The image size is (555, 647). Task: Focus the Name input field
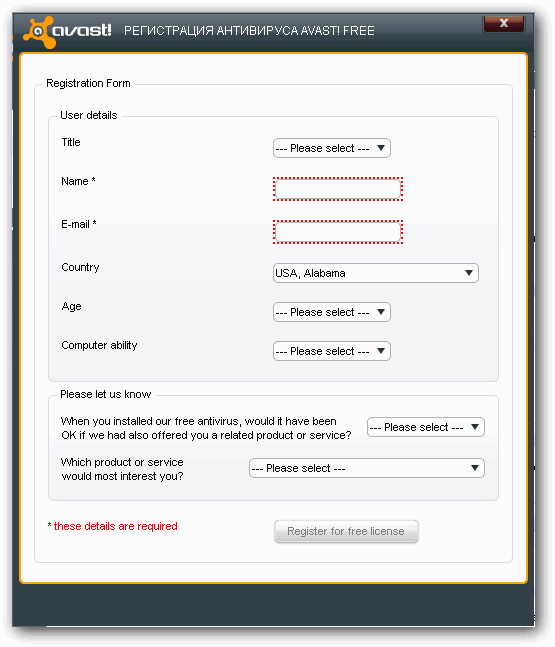coord(338,189)
